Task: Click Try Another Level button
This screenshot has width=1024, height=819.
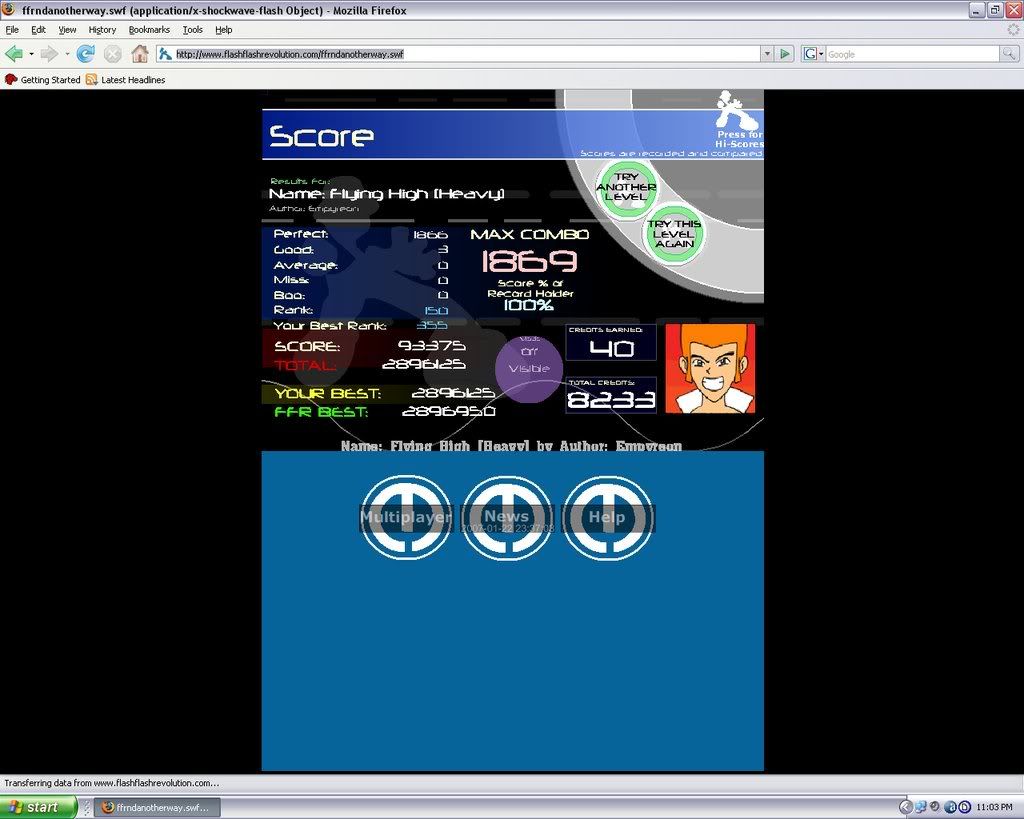Action: pyautogui.click(x=626, y=187)
